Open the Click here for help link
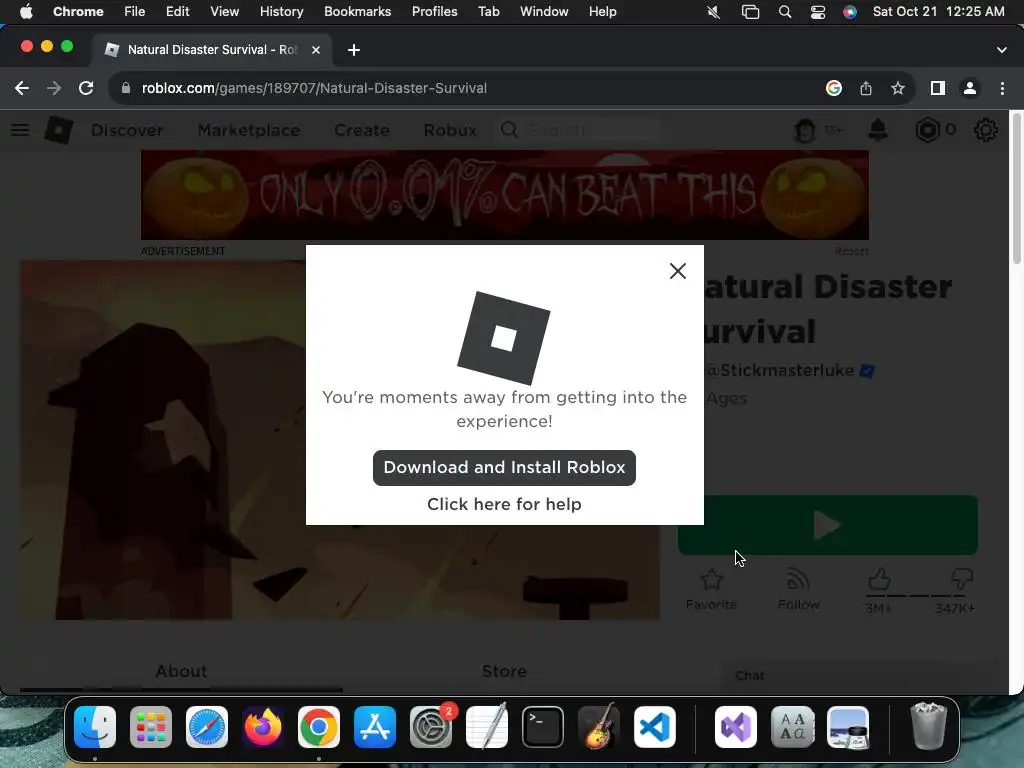 [504, 504]
